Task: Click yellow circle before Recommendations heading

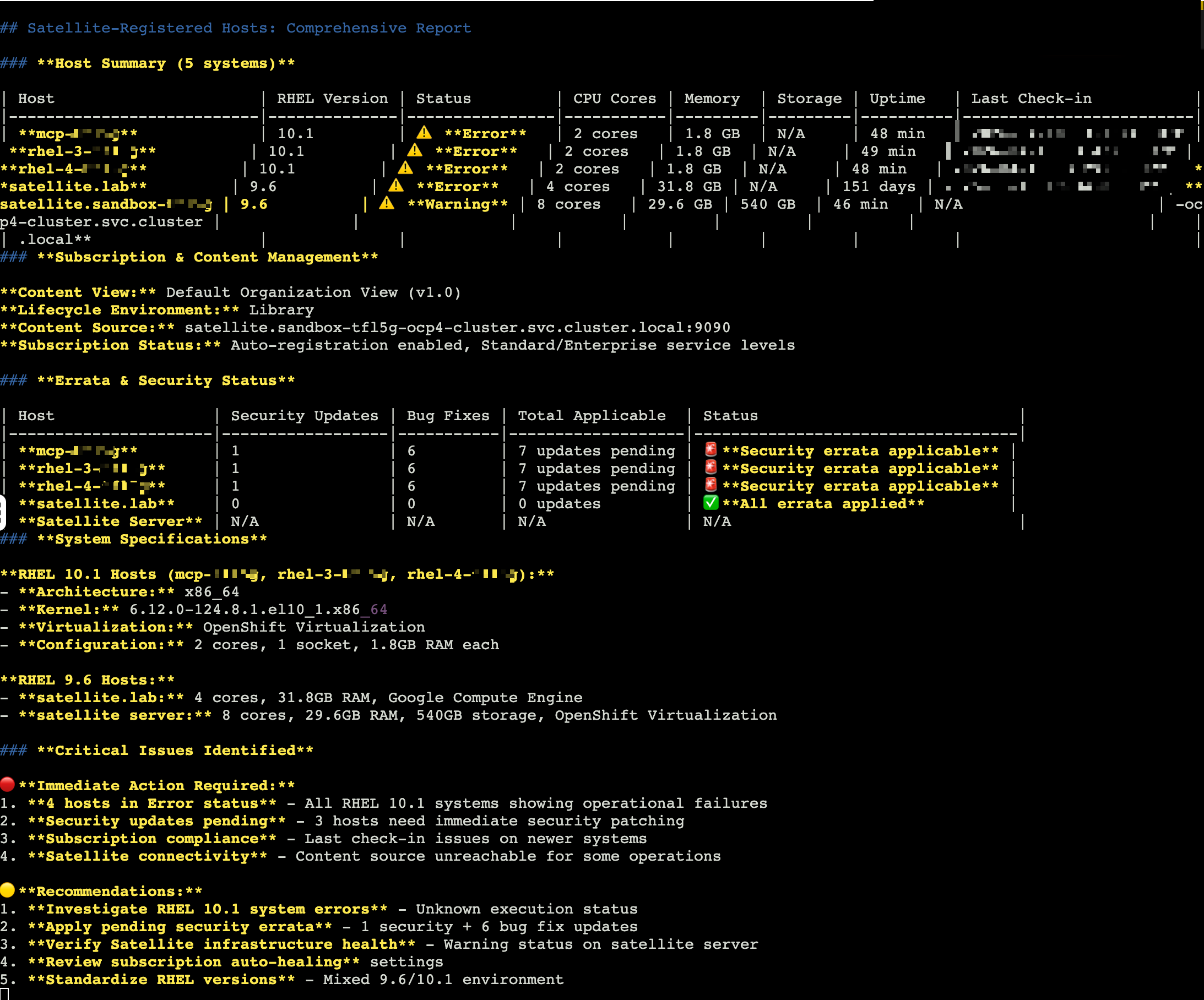Action: 8,890
